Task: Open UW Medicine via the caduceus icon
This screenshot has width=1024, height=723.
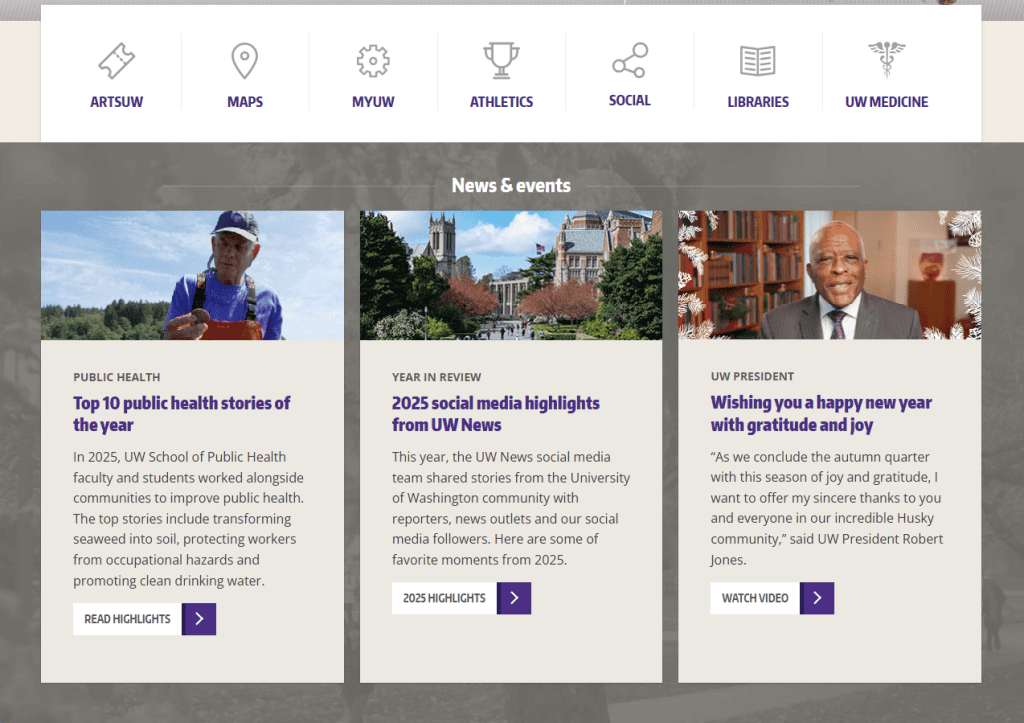Action: (886, 61)
